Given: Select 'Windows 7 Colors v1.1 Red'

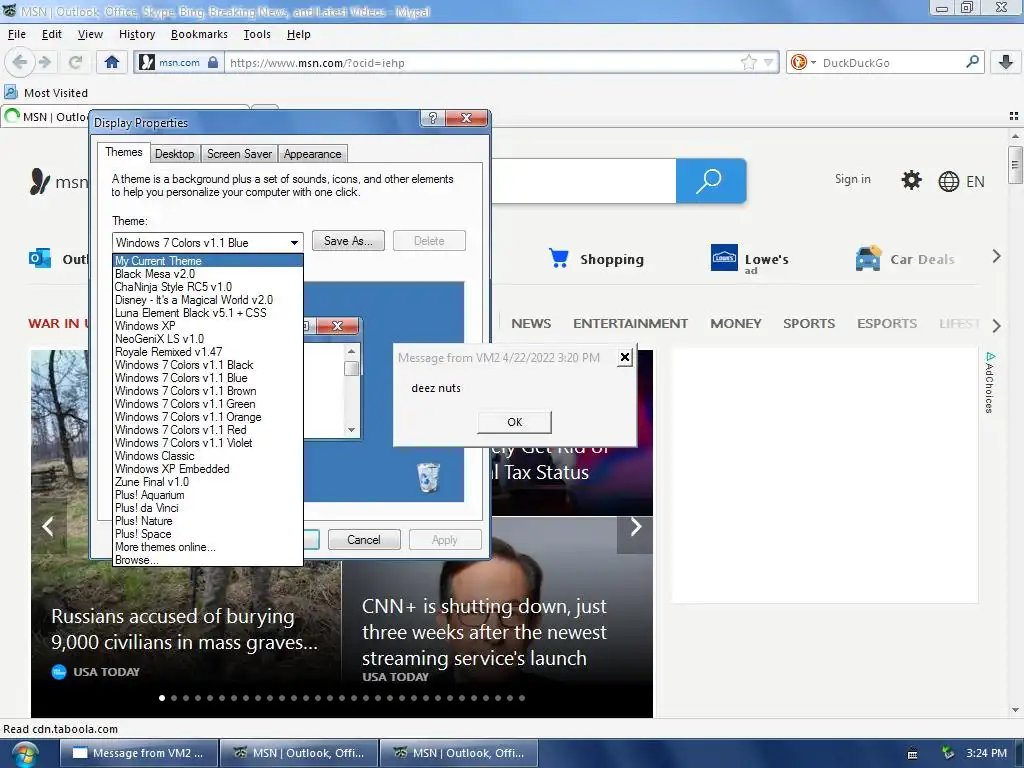Looking at the screenshot, I should (x=208, y=430).
